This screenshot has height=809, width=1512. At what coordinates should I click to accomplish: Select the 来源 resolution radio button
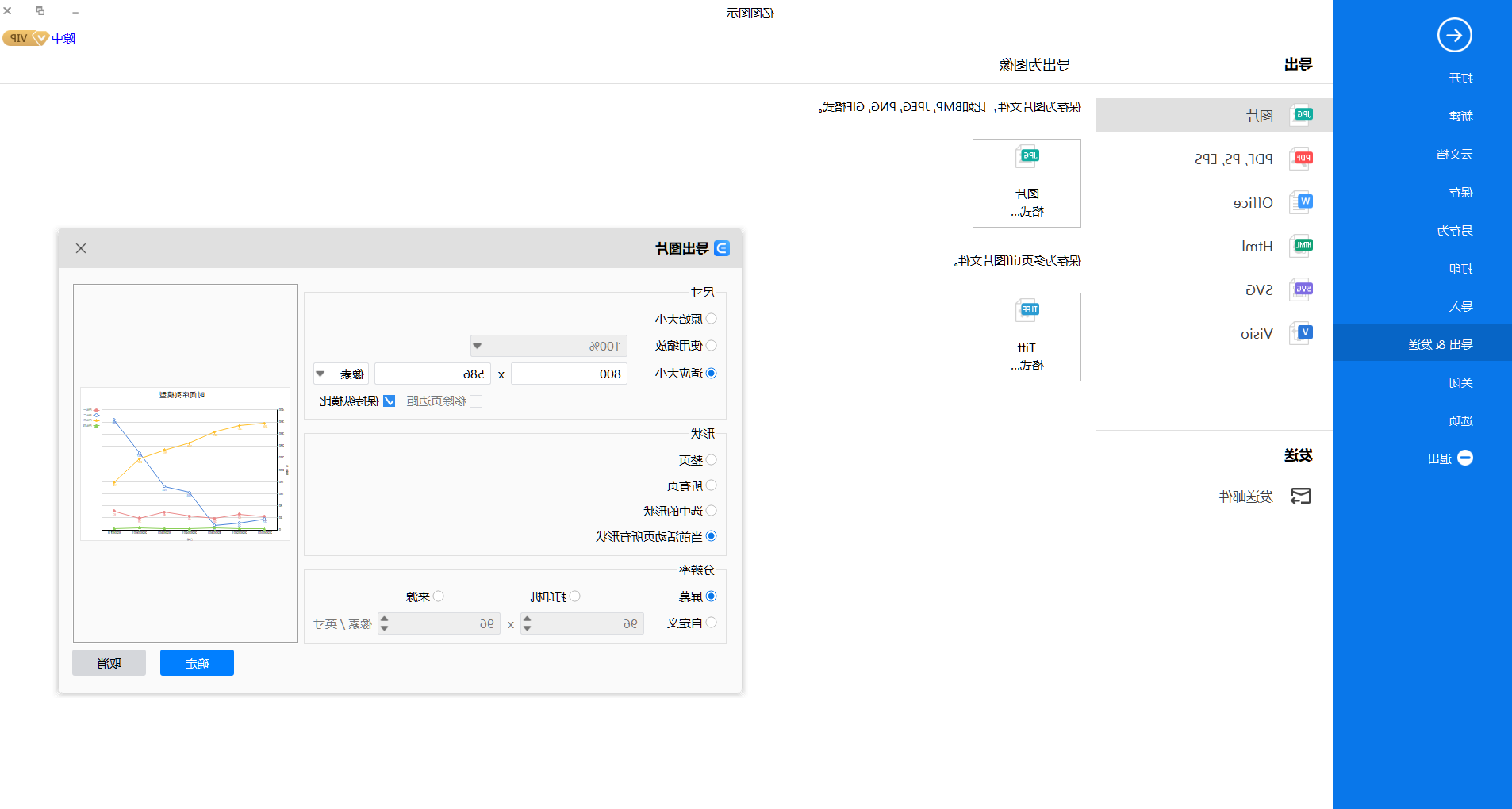[x=439, y=596]
